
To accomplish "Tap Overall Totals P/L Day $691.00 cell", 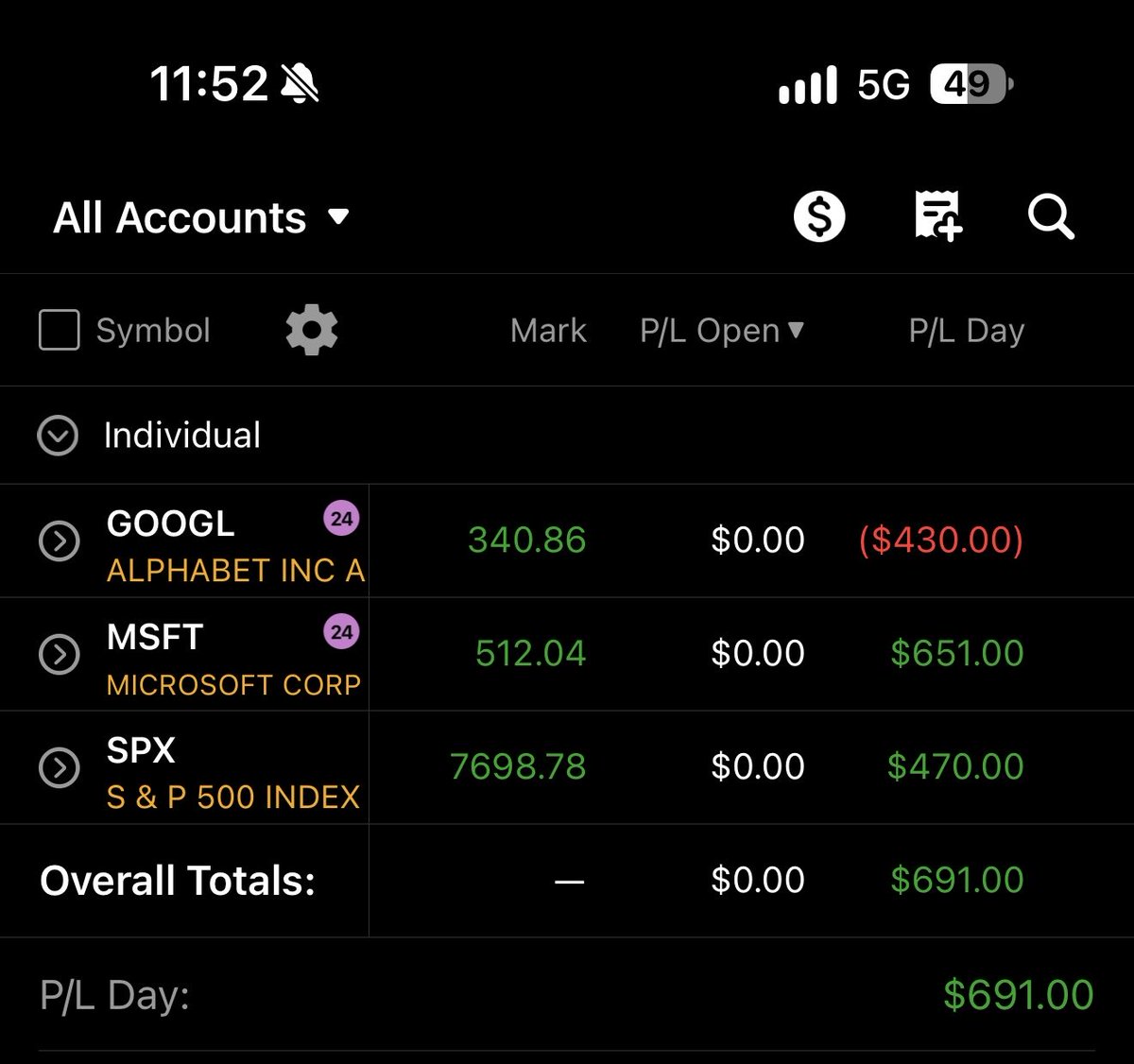I will [957, 880].
